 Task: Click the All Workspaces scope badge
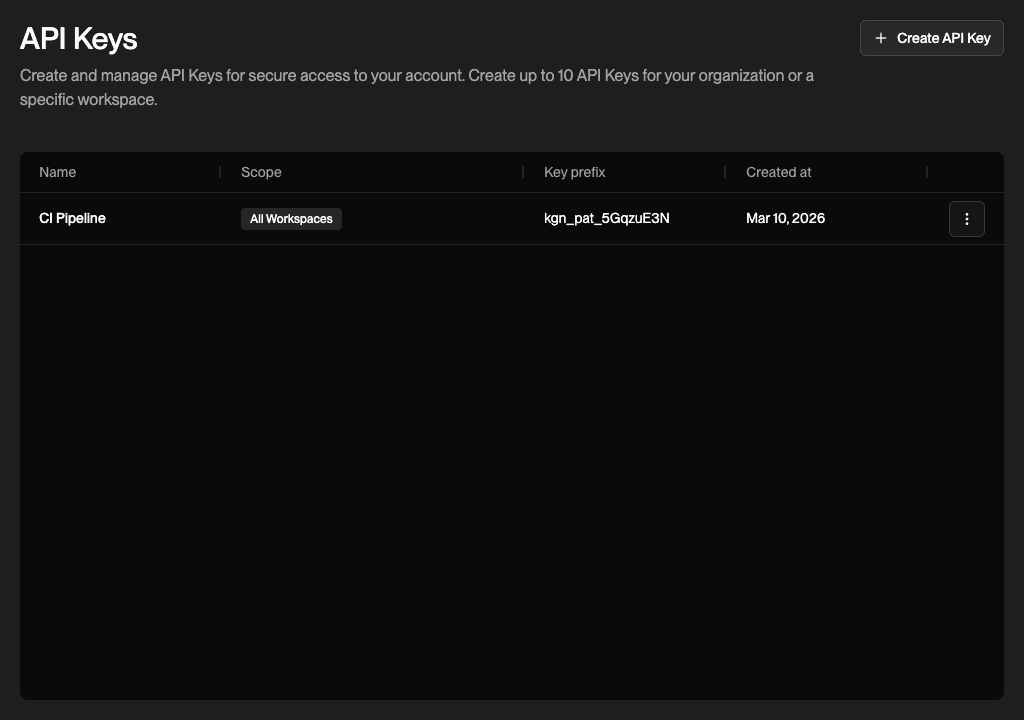[x=291, y=219]
